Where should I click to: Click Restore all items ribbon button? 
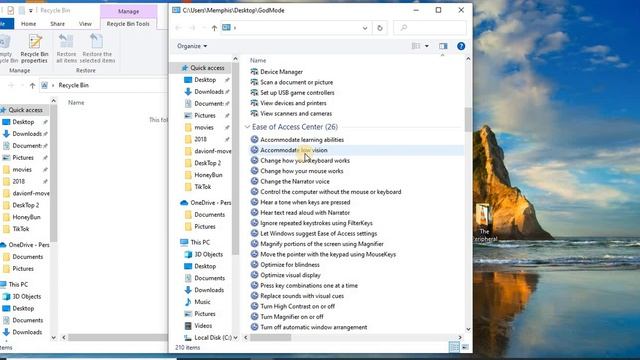tap(66, 48)
